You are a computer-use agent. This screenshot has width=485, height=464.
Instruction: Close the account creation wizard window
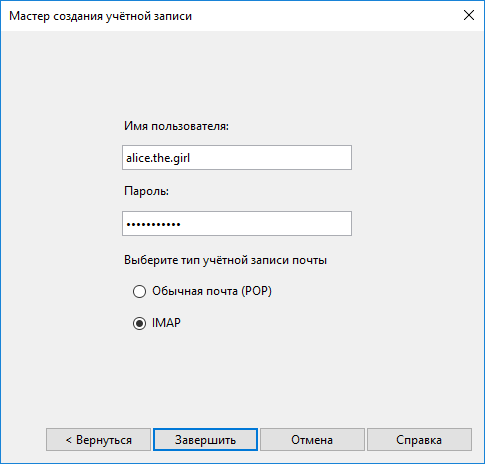tap(469, 15)
